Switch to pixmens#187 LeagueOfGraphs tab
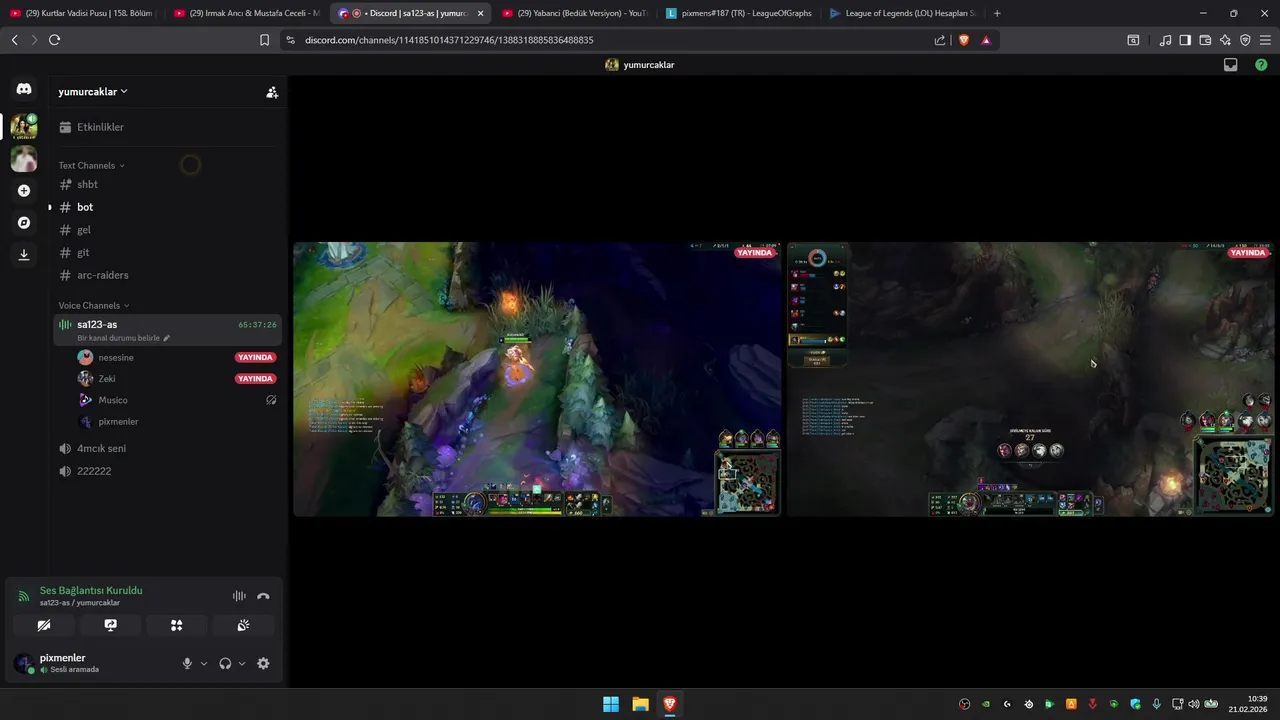The height and width of the screenshot is (720, 1280). [738, 13]
